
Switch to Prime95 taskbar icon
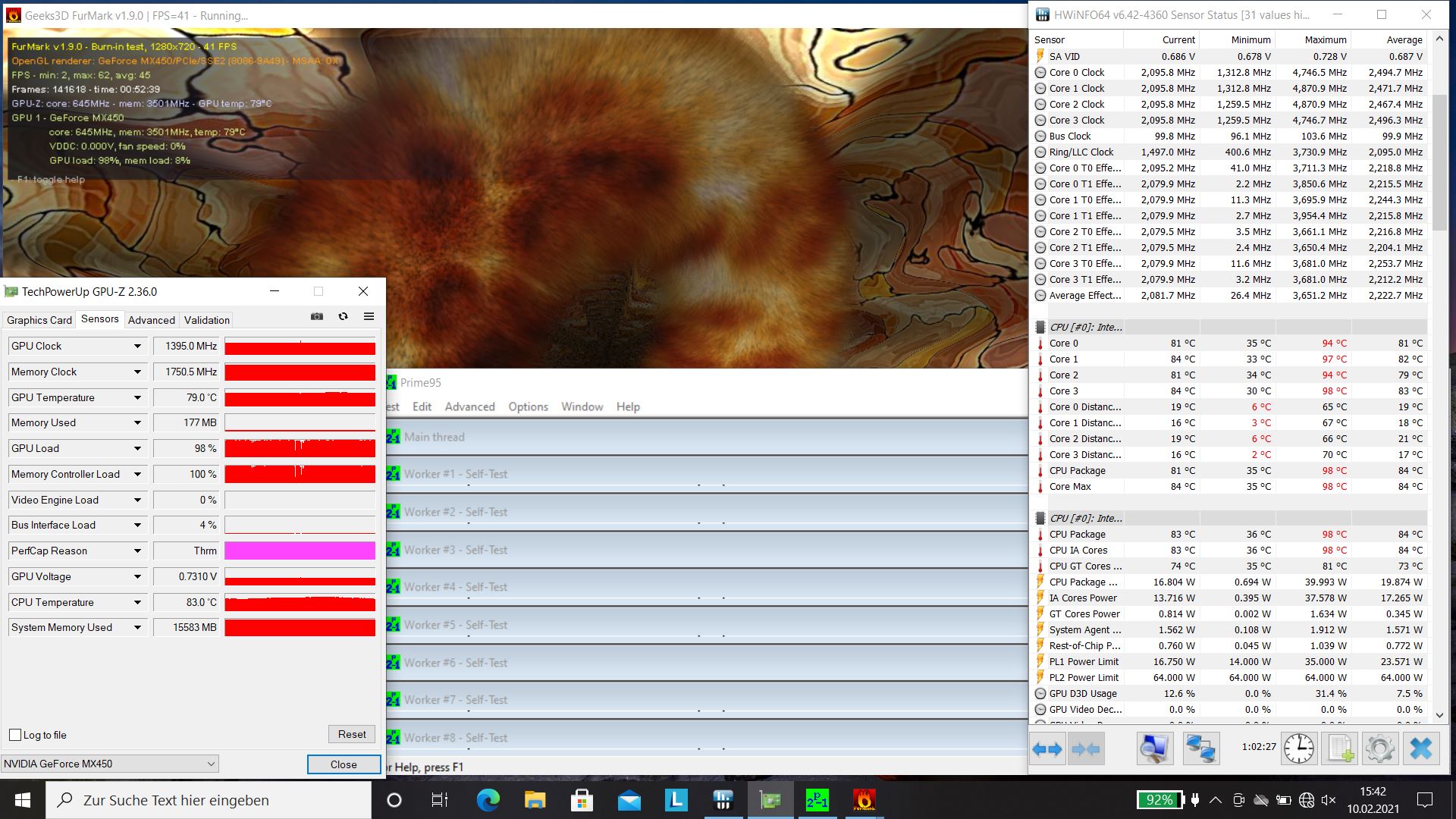(x=817, y=800)
